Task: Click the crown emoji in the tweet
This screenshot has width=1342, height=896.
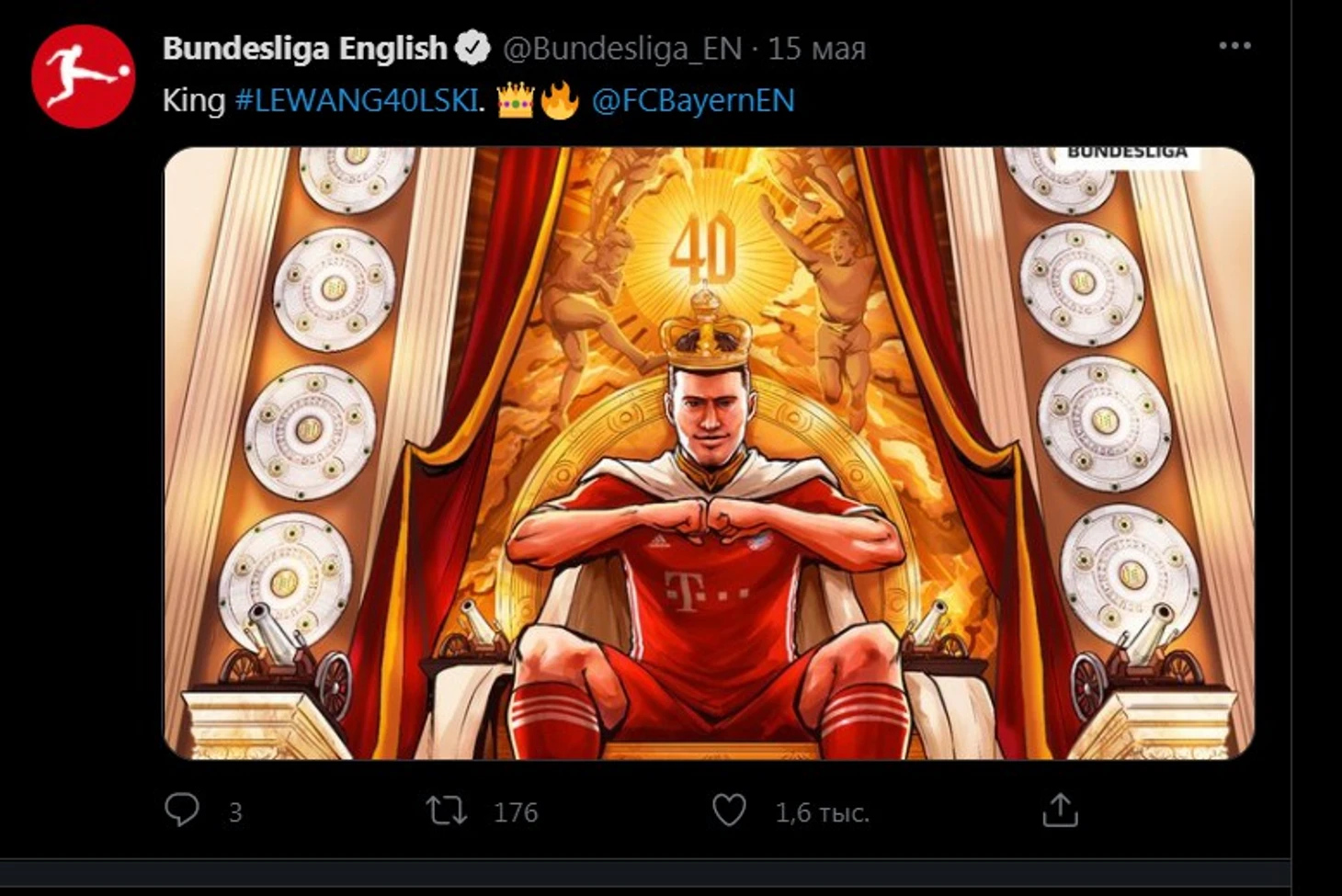Action: click(x=515, y=100)
